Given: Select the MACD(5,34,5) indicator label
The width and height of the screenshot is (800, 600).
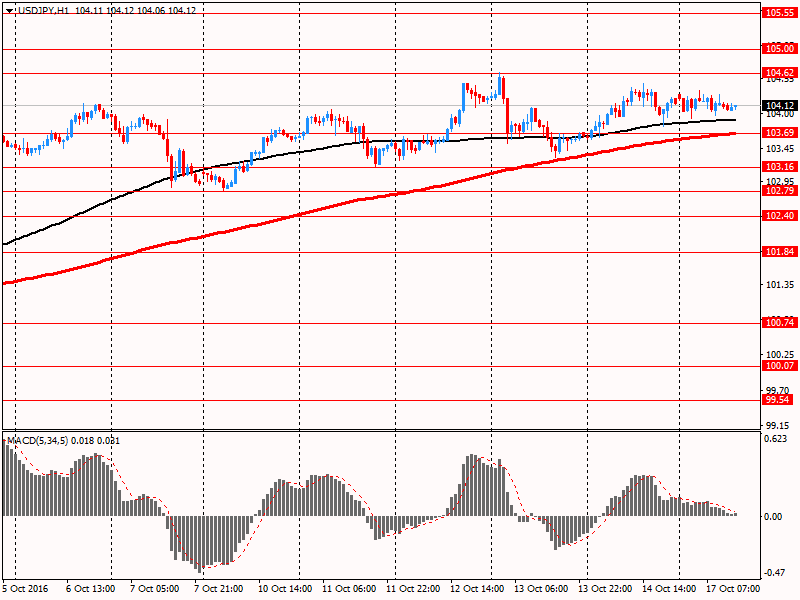Looking at the screenshot, I should [x=37, y=440].
